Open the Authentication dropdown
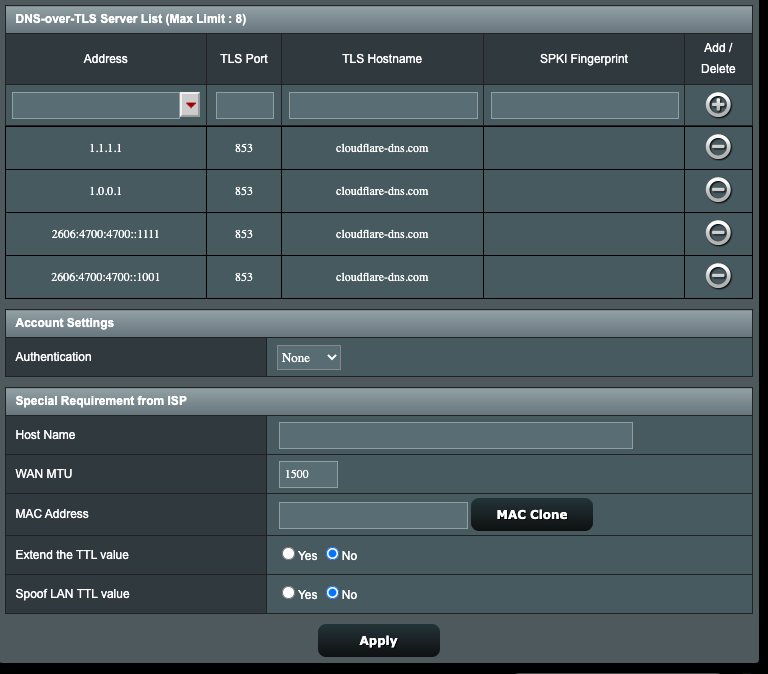The height and width of the screenshot is (674, 768). click(309, 357)
